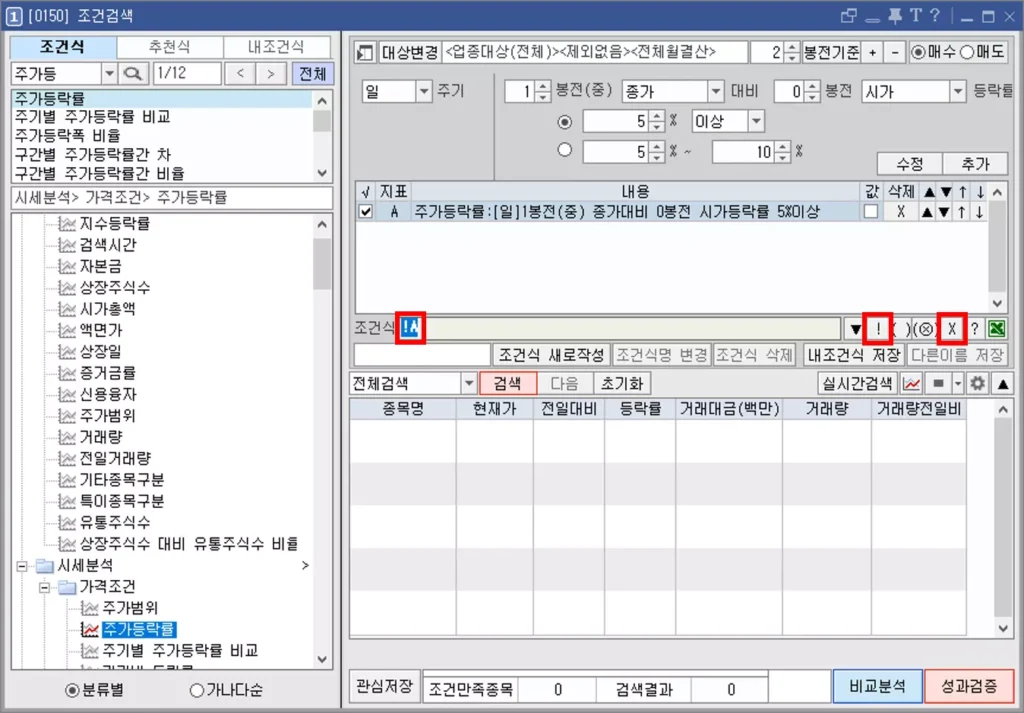The image size is (1024, 713).
Task: Increase the 2 봉전기준 stepper value
Action: click(x=791, y=48)
